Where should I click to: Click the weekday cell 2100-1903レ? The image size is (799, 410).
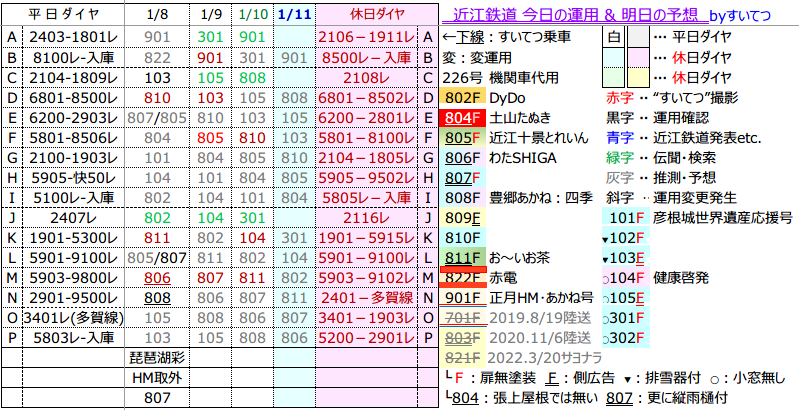pyautogui.click(x=74, y=158)
